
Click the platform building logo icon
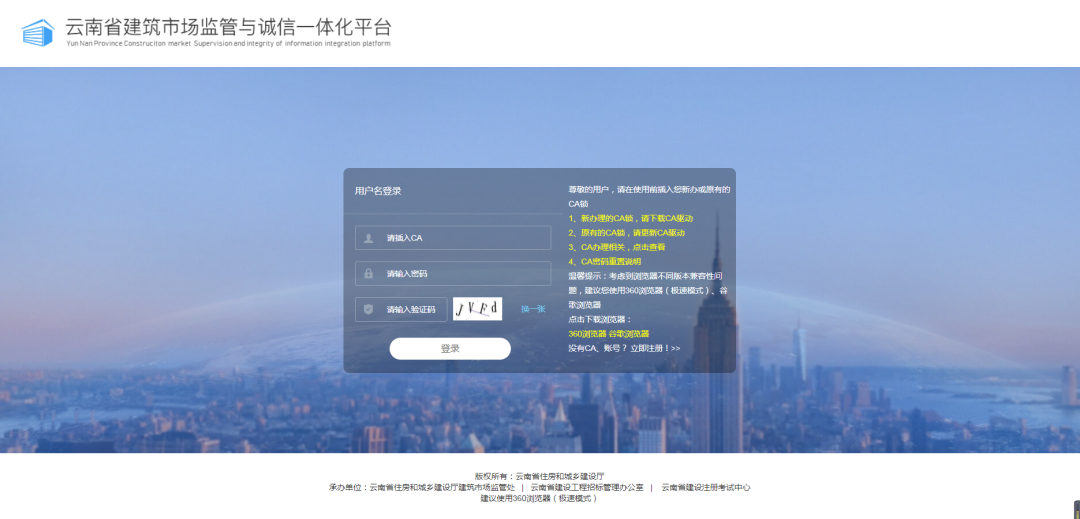[x=37, y=32]
